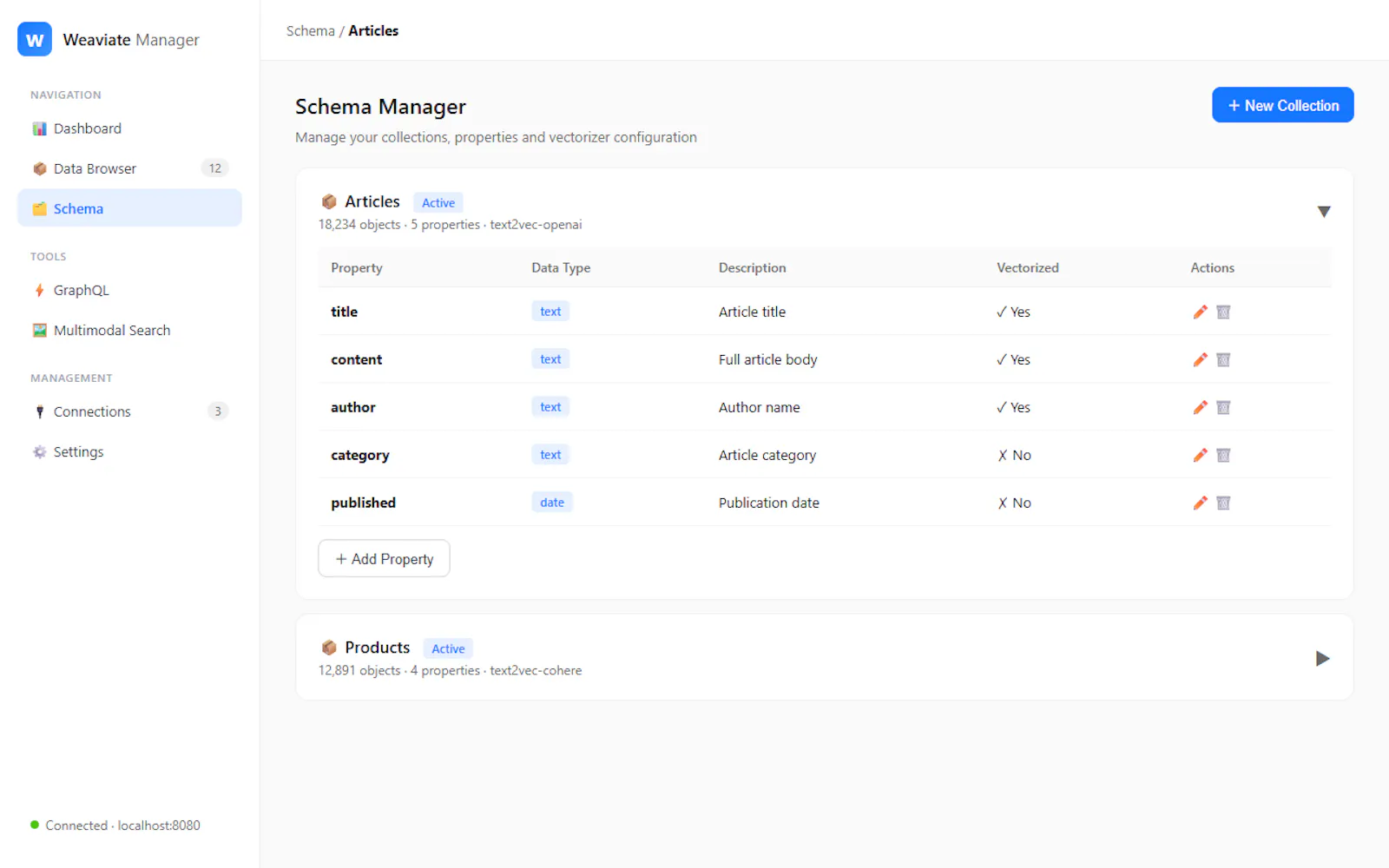Select the published property name

[363, 503]
